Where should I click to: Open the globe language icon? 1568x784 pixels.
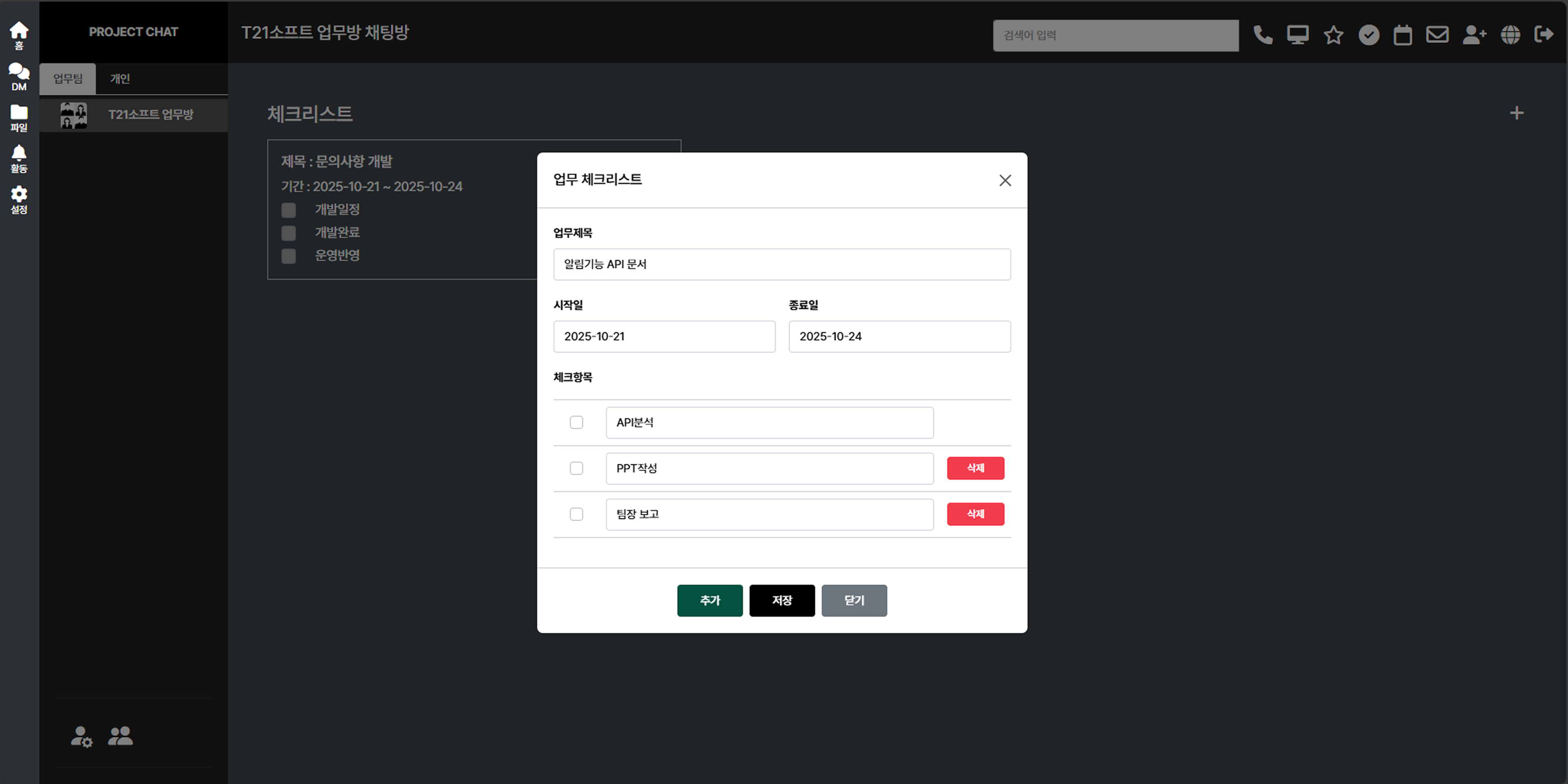coord(1510,35)
